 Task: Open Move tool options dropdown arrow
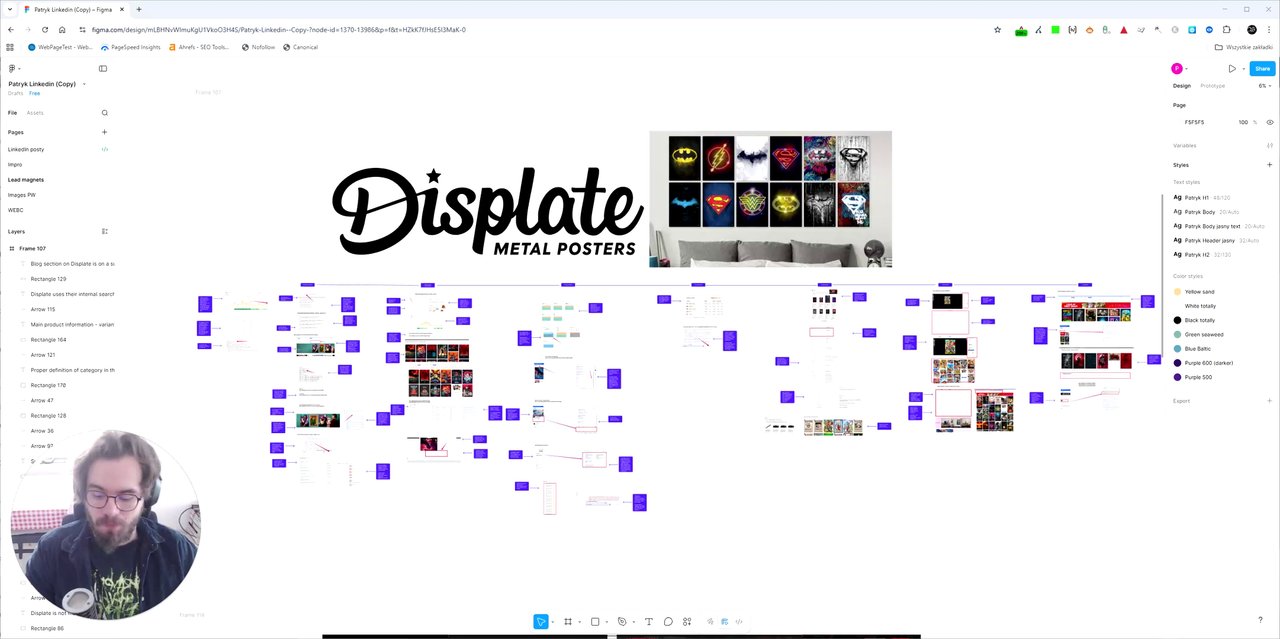[x=552, y=622]
